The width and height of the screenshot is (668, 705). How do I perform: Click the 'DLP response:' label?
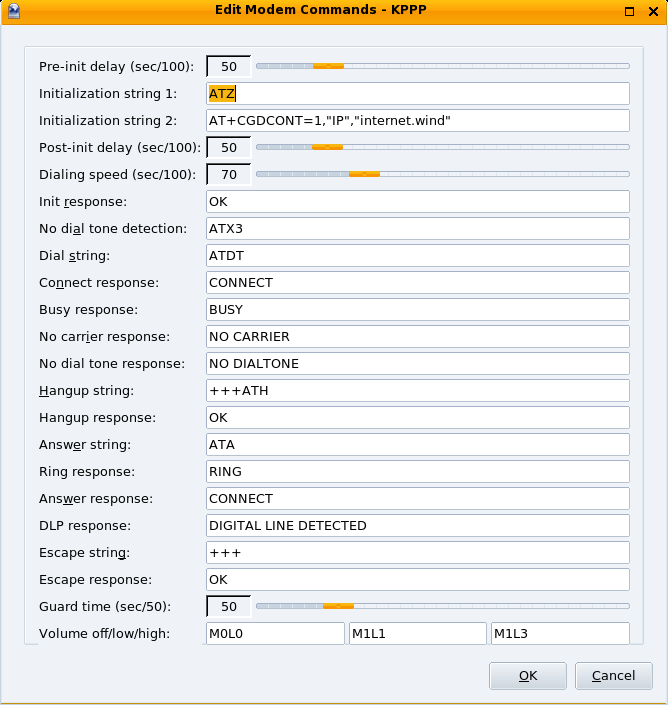click(x=85, y=526)
